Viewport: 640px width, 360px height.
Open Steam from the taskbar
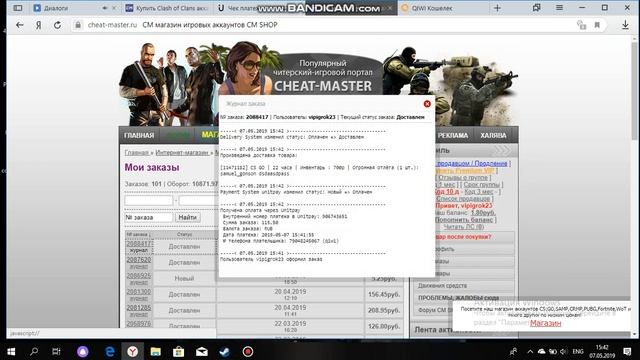224,351
